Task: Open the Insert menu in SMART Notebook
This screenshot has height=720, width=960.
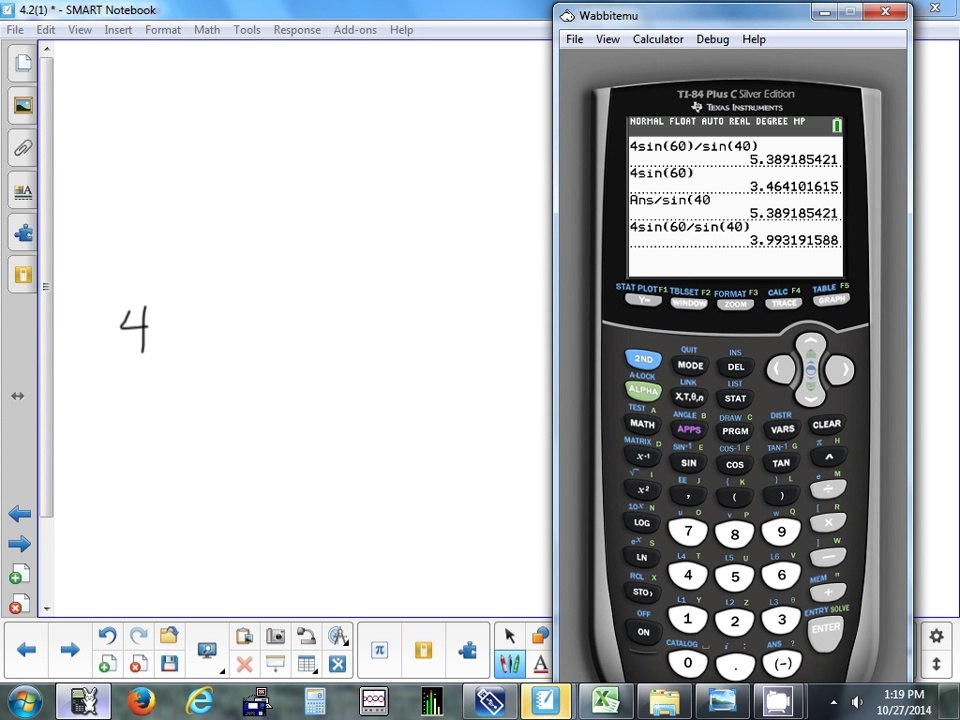Action: click(x=118, y=29)
